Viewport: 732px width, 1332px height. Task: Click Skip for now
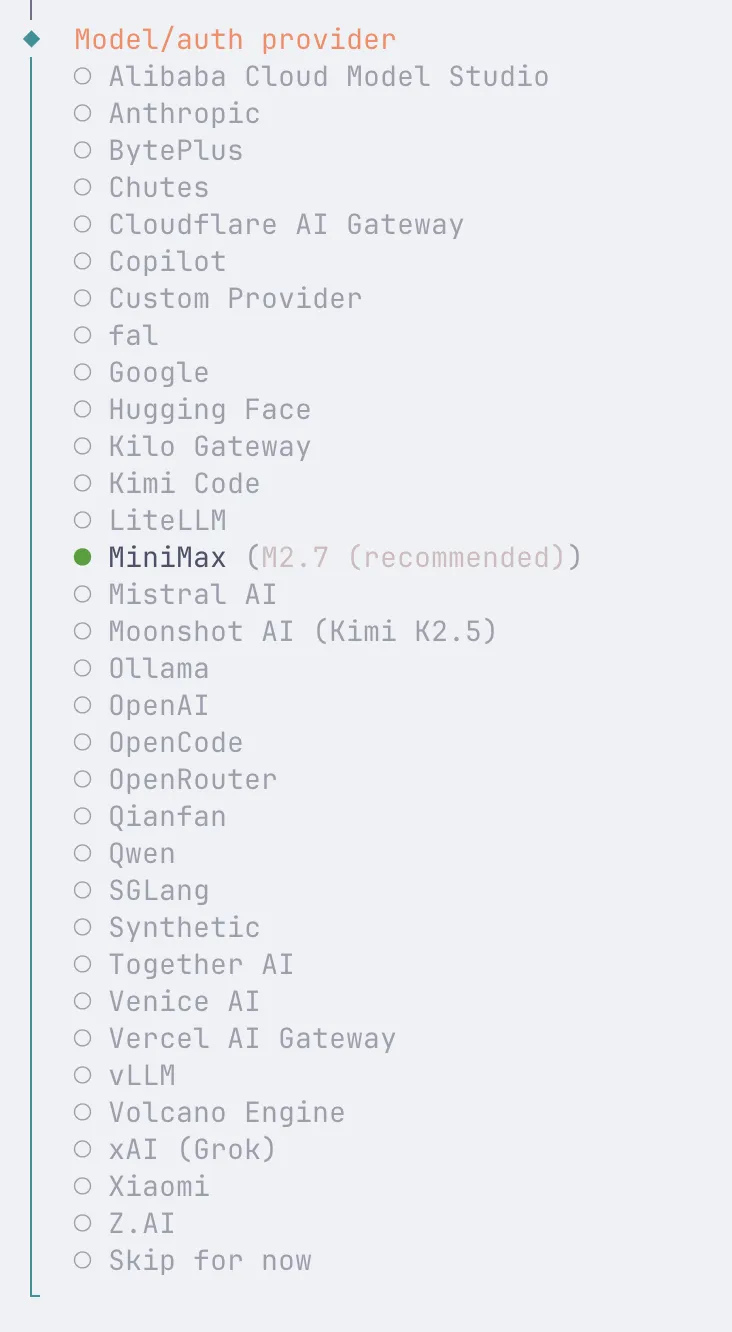[x=210, y=1261]
